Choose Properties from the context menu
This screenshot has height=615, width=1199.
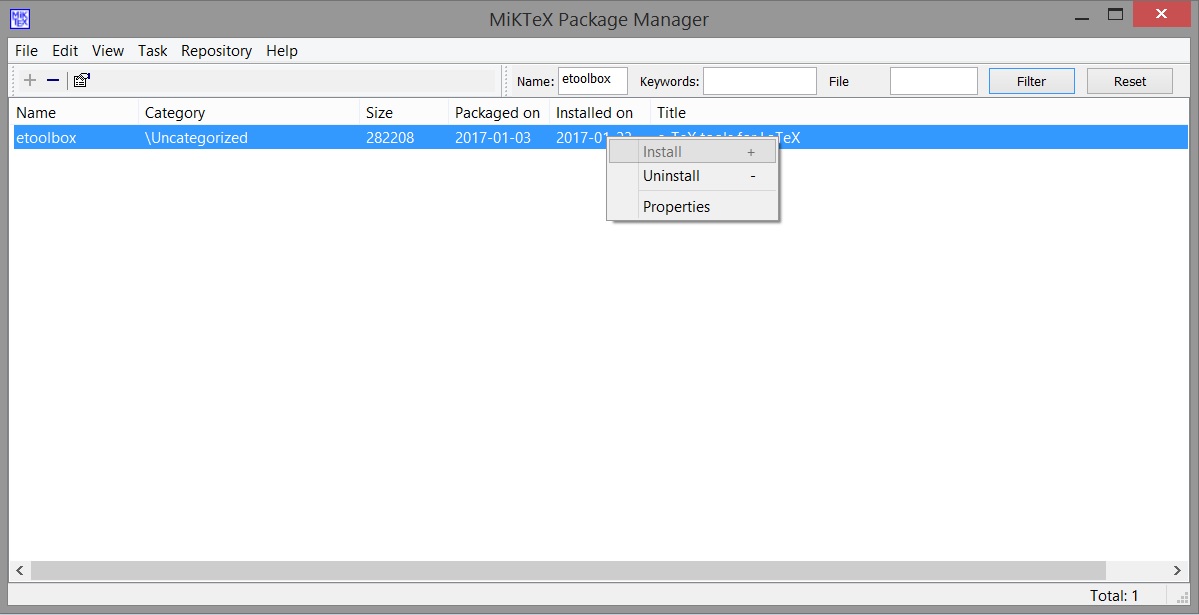point(693,207)
